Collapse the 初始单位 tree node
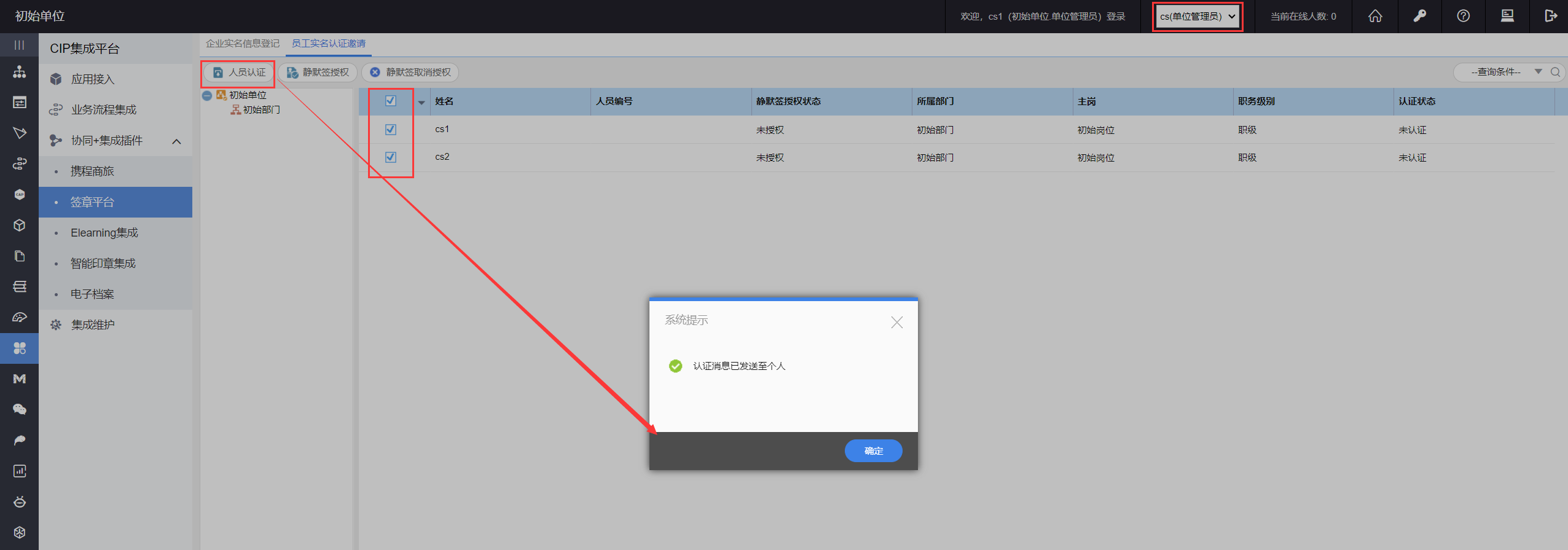 (x=207, y=95)
